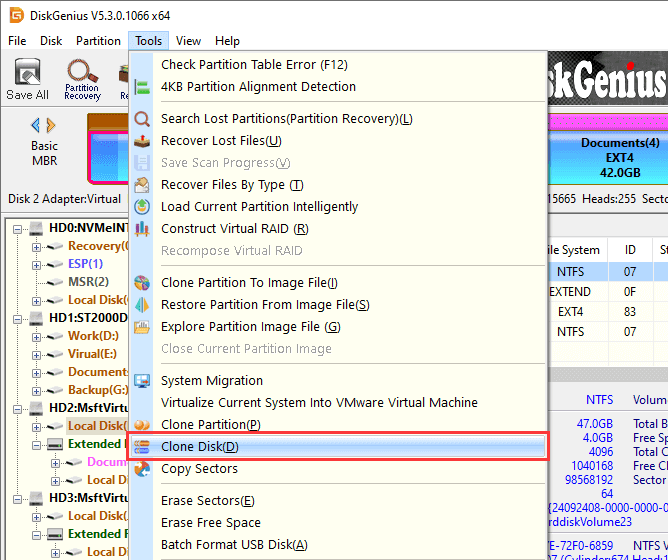Image resolution: width=668 pixels, height=560 pixels.
Task: Collapse the HD1 ST2000 disk node
Action: tap(17, 319)
